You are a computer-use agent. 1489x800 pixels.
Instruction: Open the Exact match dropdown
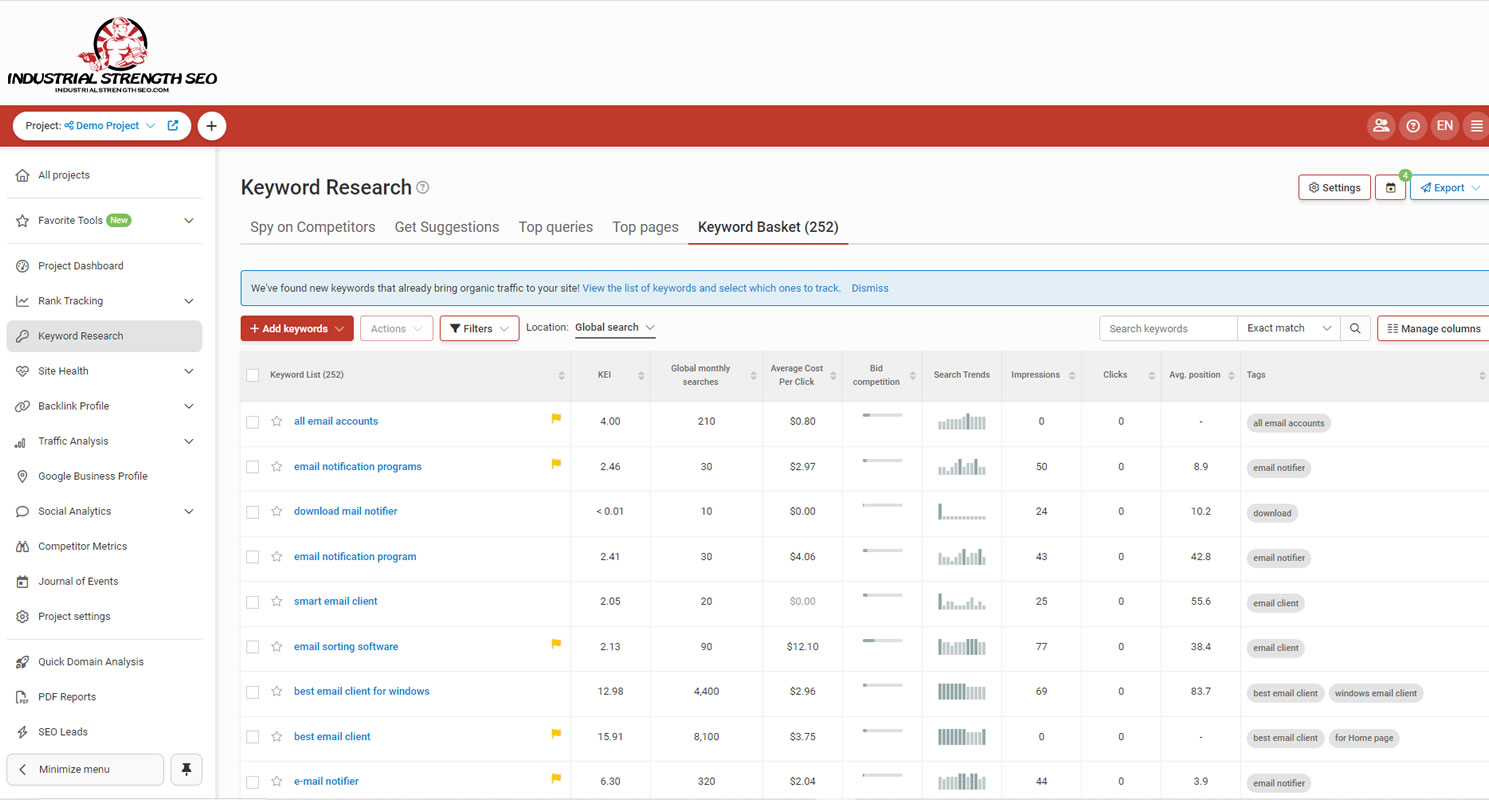[x=1289, y=328]
